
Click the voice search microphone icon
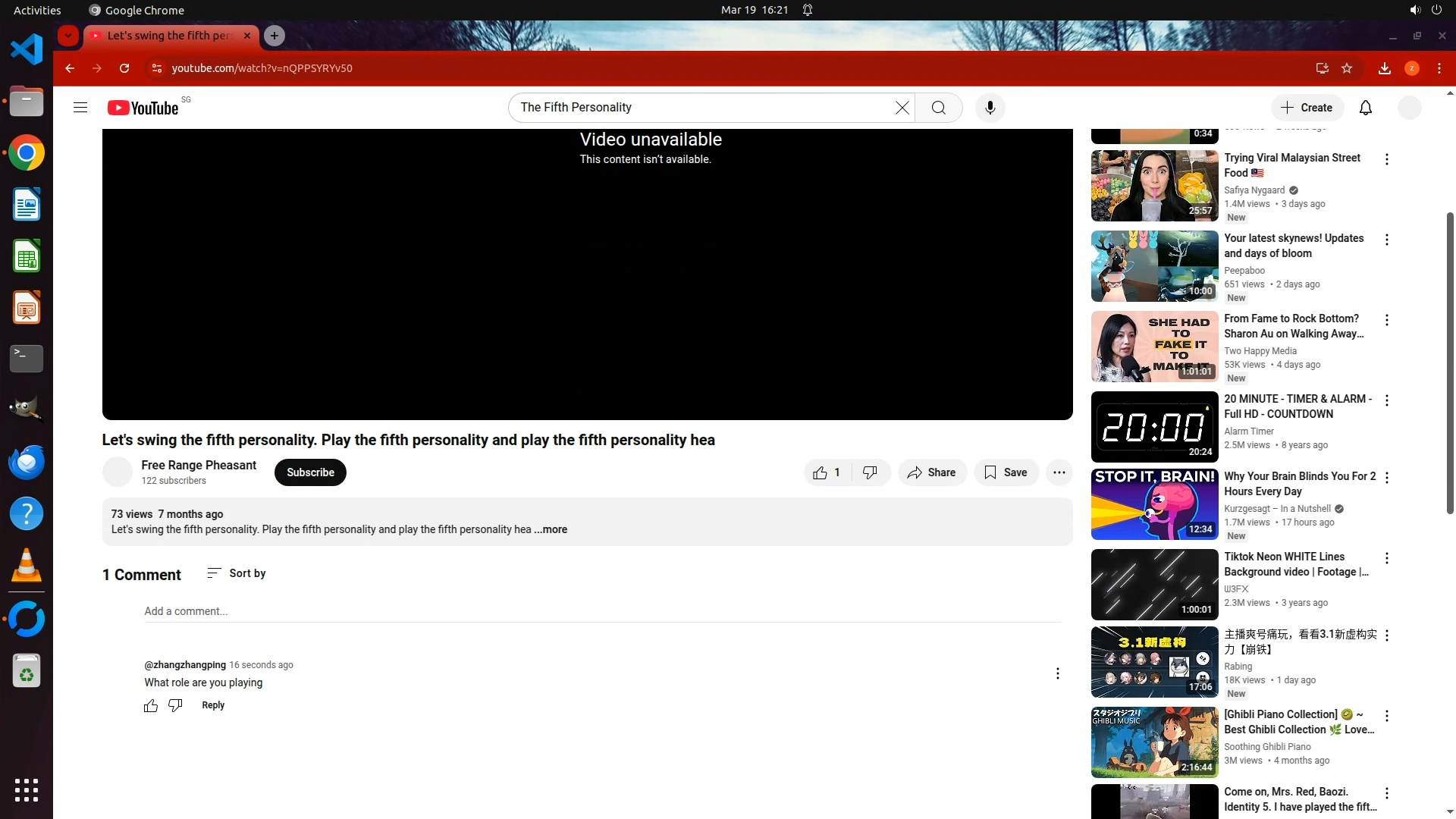[x=990, y=108]
